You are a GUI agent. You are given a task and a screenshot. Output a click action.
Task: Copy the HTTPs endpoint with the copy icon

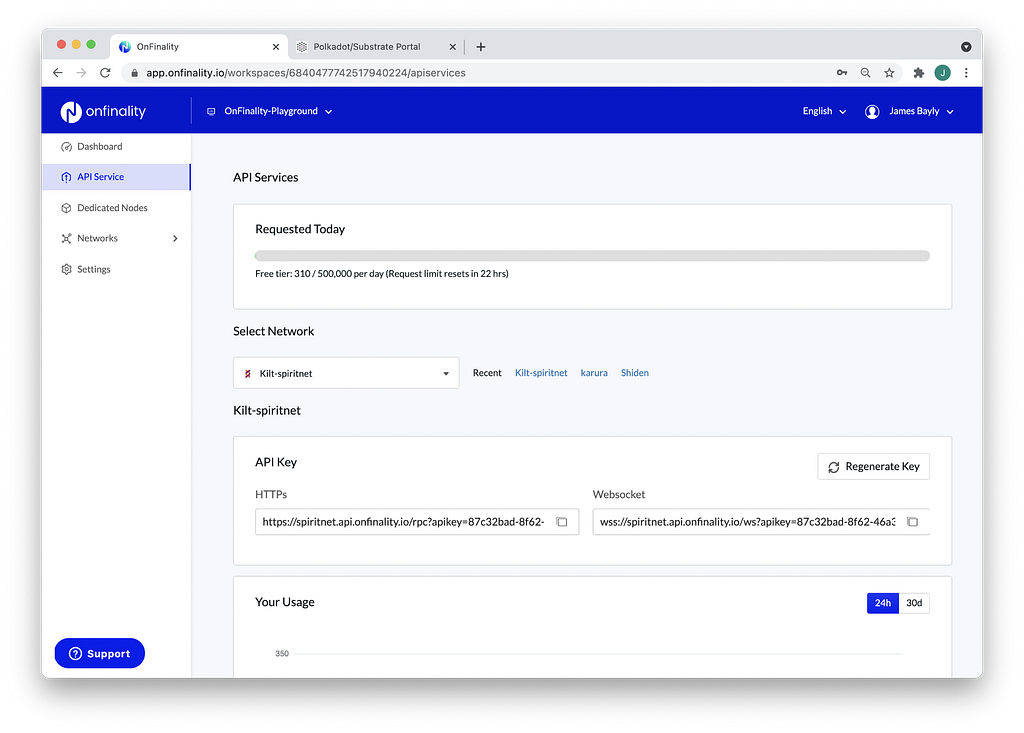(562, 521)
